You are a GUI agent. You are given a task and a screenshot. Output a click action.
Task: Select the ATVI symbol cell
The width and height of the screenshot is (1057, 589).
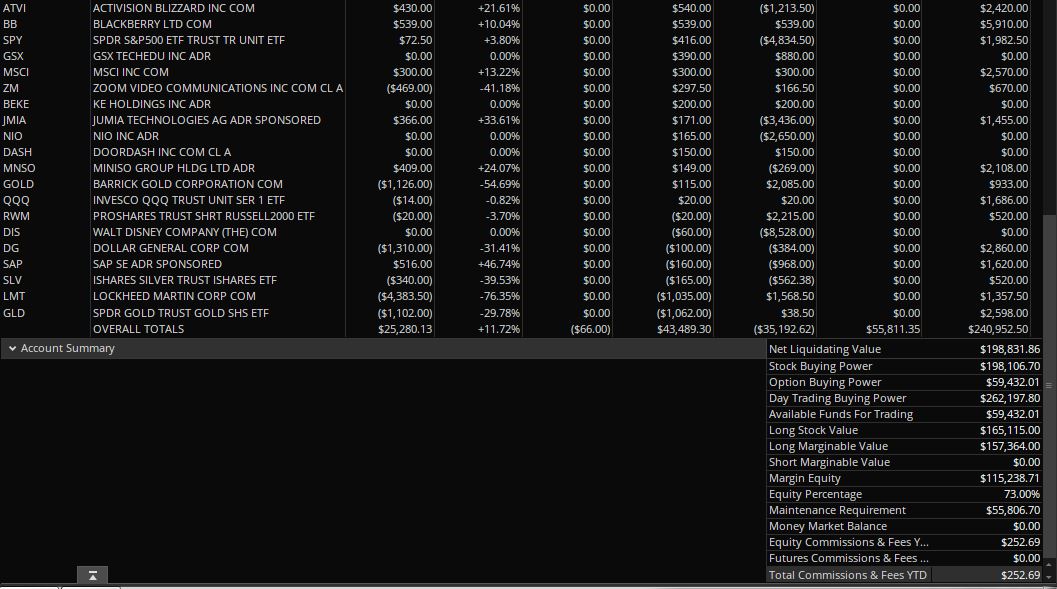14,8
